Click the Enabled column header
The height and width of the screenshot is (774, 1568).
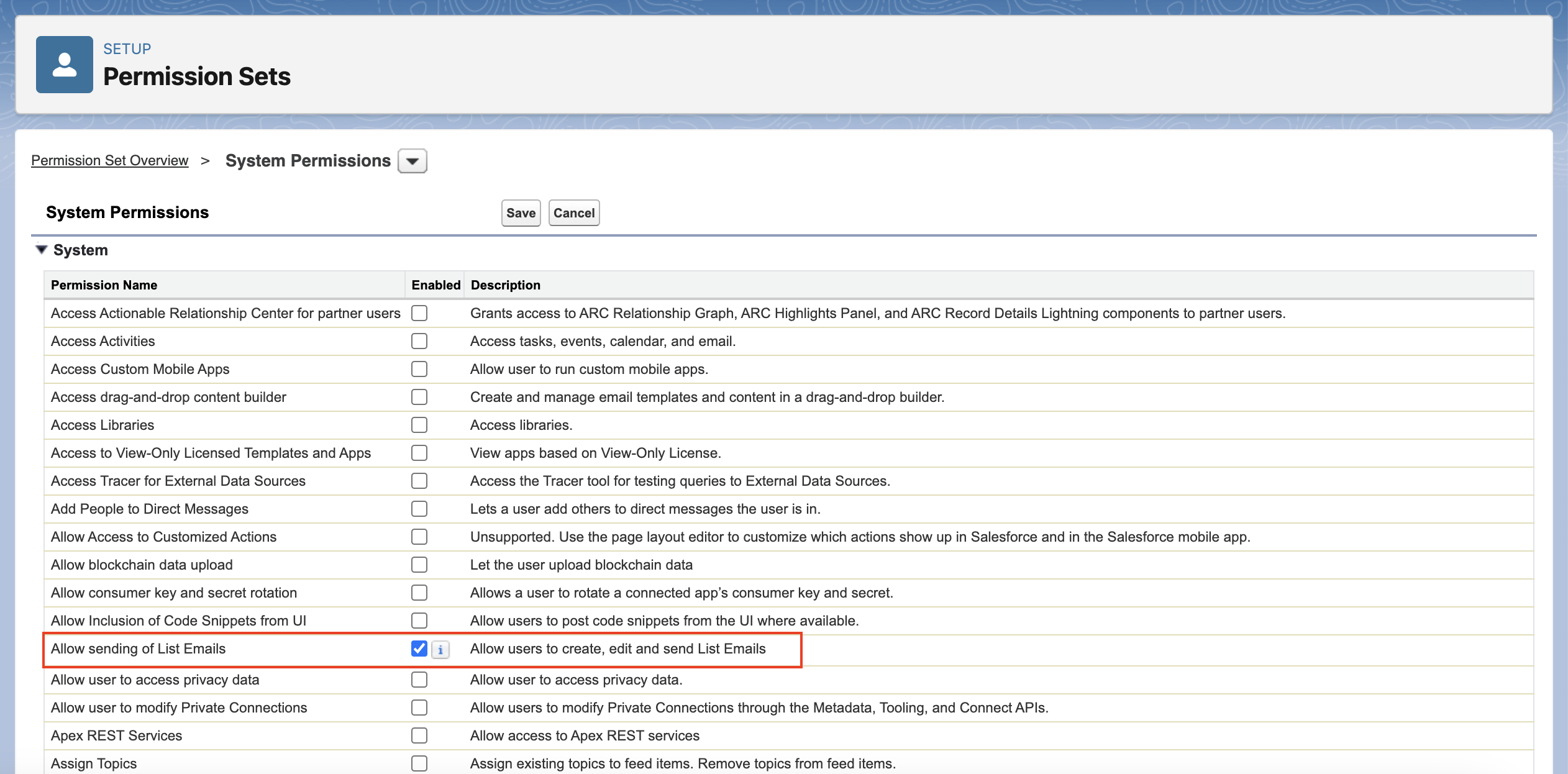click(x=435, y=285)
